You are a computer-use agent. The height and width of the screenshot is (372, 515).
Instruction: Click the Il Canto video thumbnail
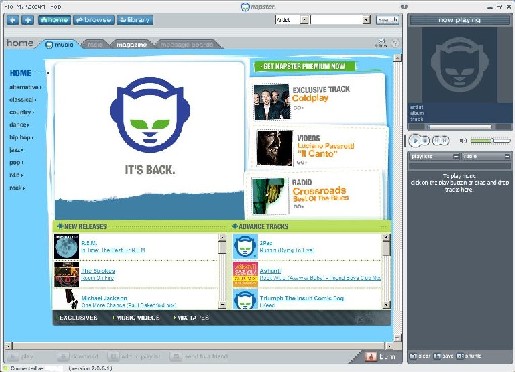274,148
